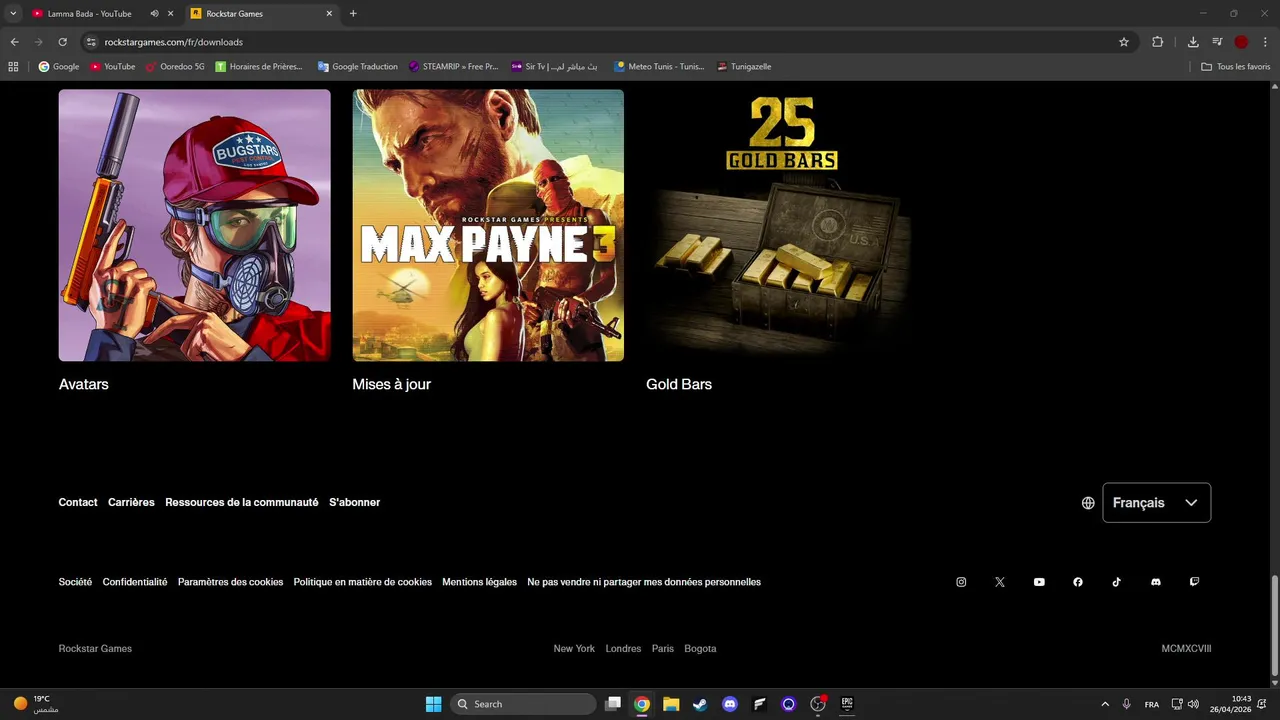This screenshot has height=720, width=1280.
Task: Open the Rockstar X social icon
Action: (1000, 582)
